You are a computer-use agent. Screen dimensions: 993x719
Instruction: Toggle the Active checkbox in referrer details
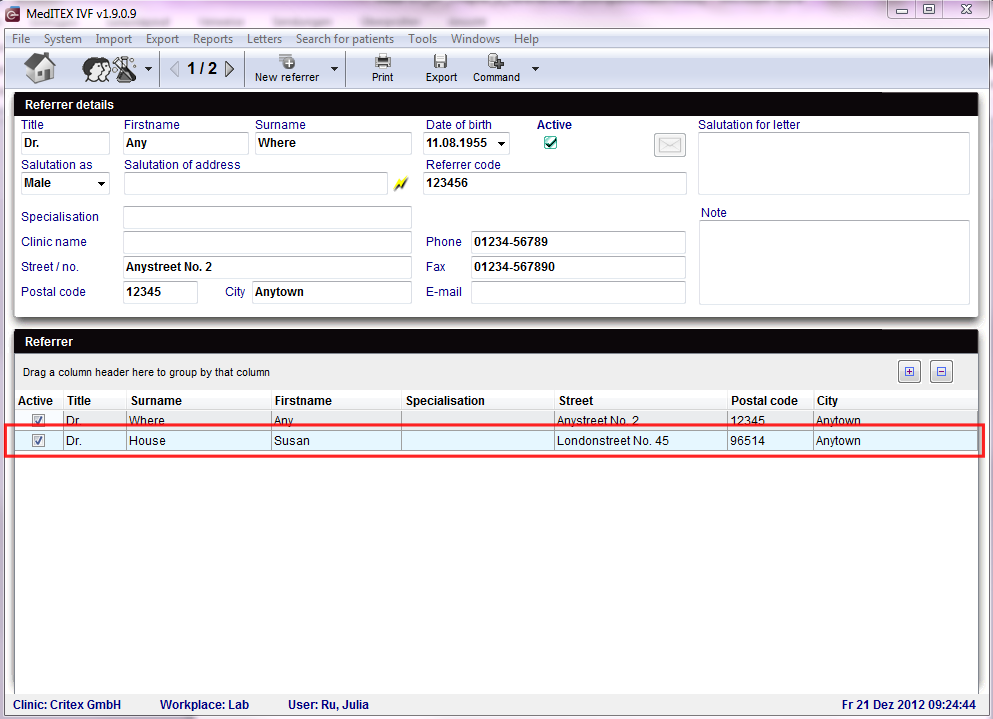click(550, 143)
